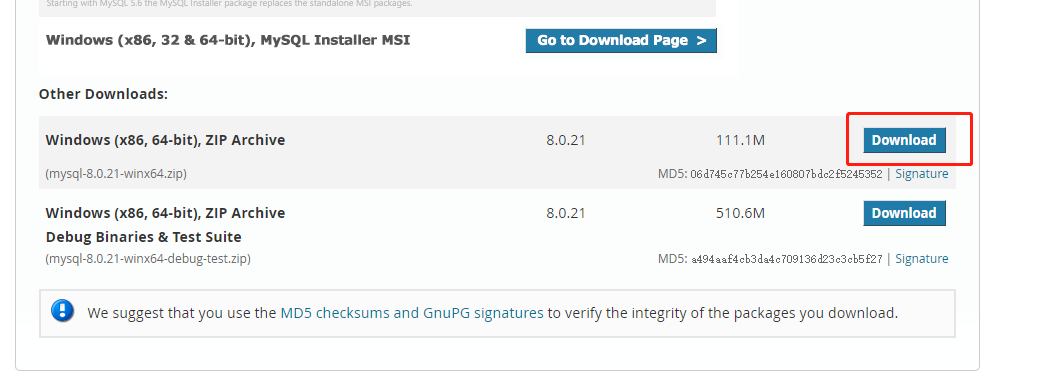Download the 111.1M ZIP Archive
Viewport: 1044px width, 386px height.
(904, 140)
